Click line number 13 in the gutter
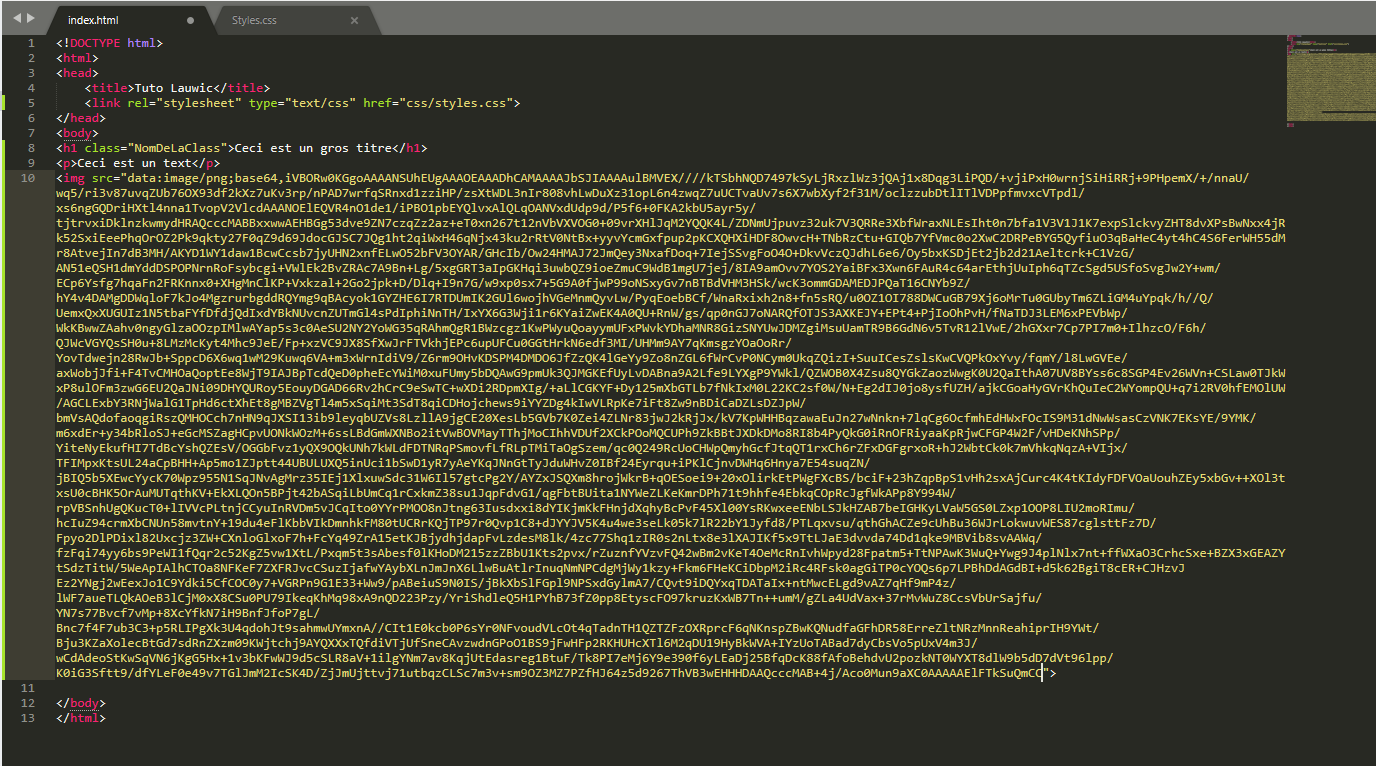1376x766 pixels. [x=28, y=718]
